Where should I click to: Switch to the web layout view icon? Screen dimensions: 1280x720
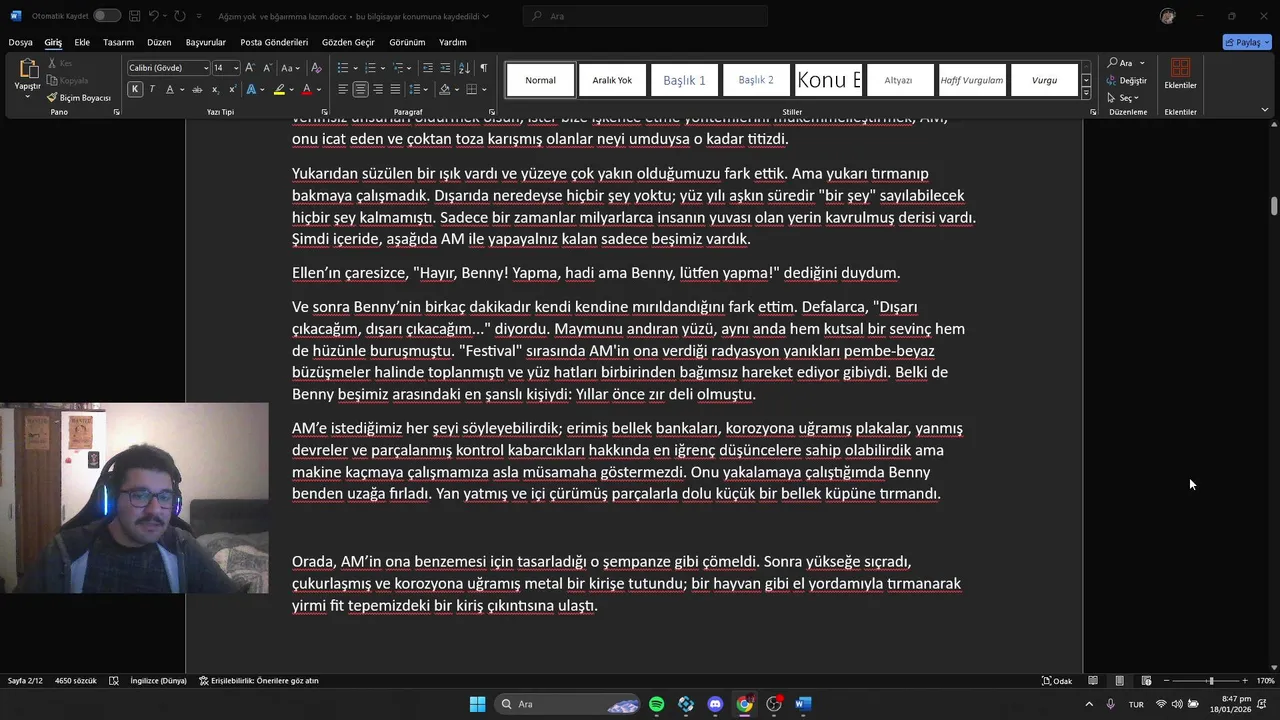coord(1146,681)
